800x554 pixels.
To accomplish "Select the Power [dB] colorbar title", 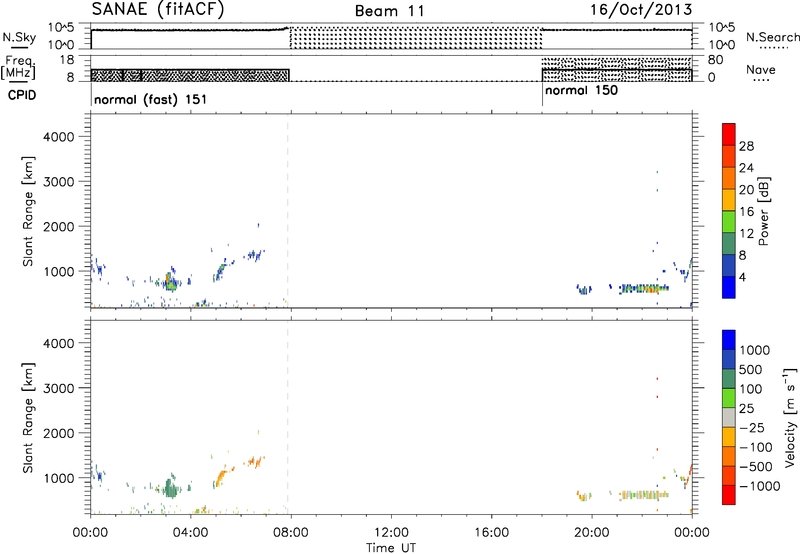I will coord(763,211).
